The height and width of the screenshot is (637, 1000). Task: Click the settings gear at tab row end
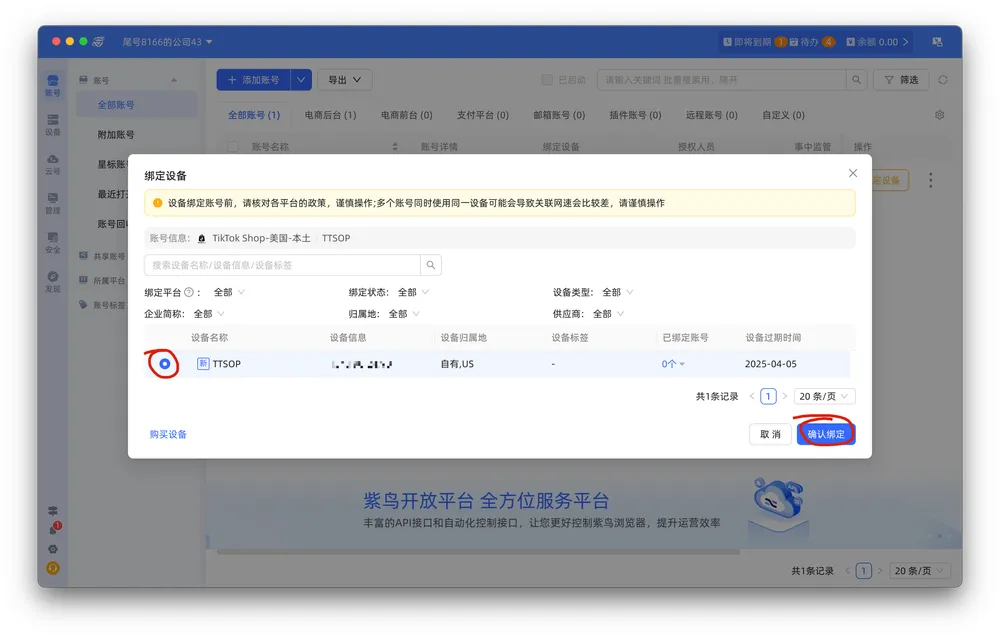pyautogui.click(x=939, y=115)
